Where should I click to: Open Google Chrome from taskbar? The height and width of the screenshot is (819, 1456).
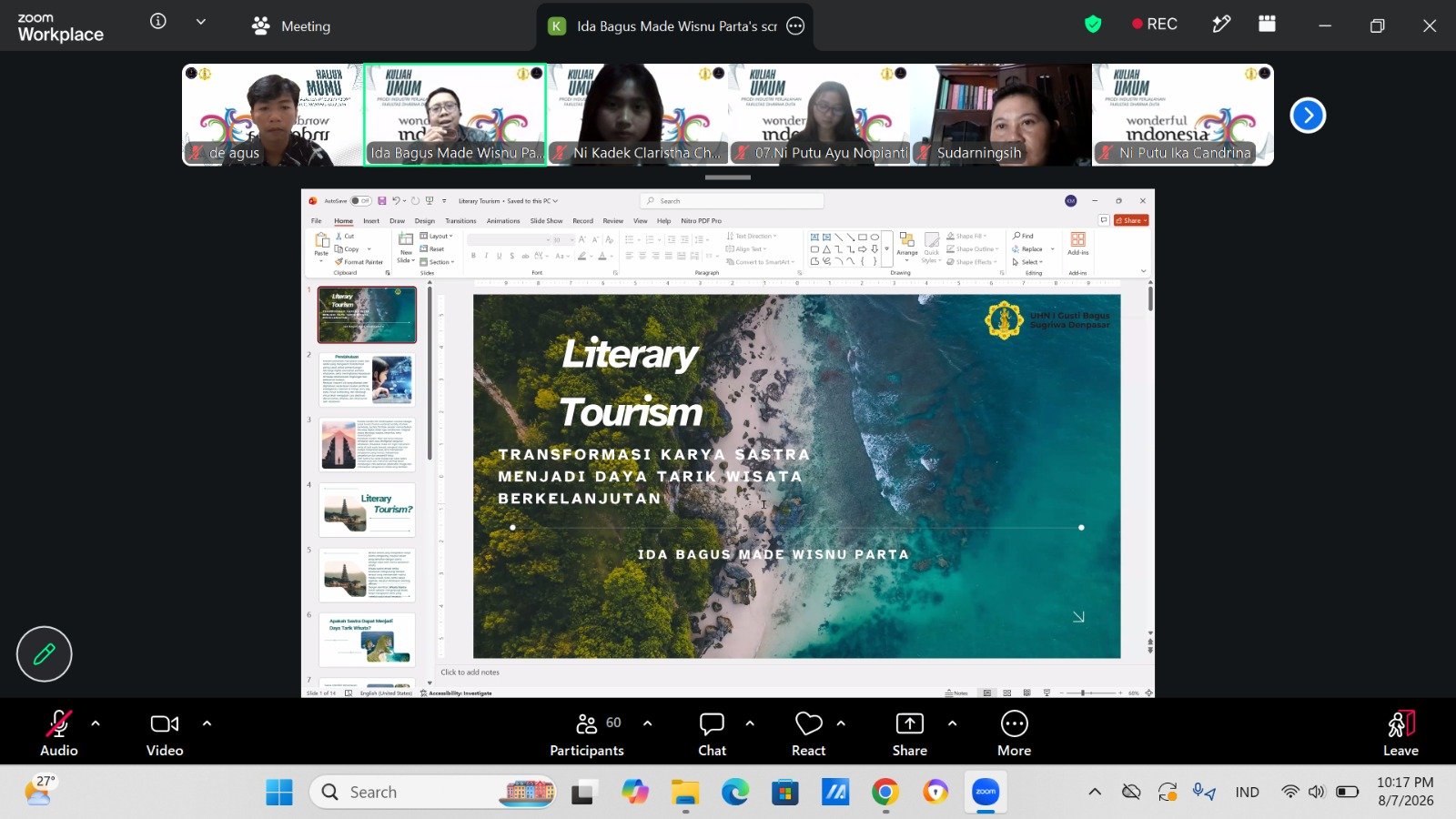885,792
